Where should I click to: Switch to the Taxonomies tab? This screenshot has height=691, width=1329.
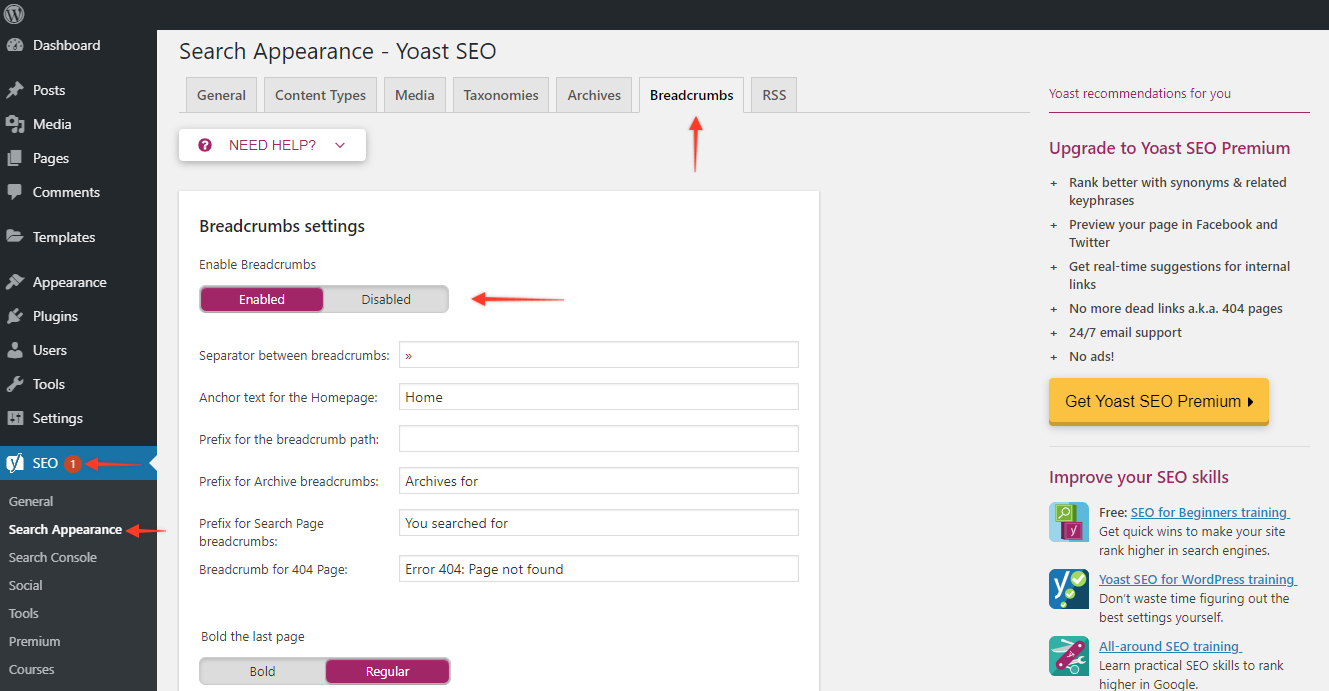[x=500, y=94]
